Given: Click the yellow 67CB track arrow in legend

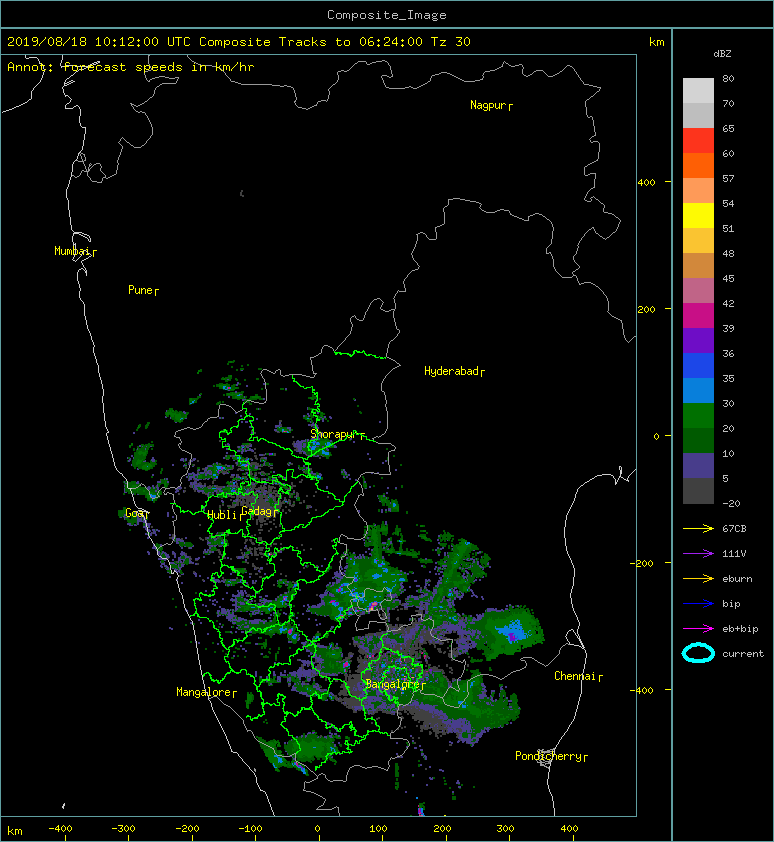Looking at the screenshot, I should [698, 529].
